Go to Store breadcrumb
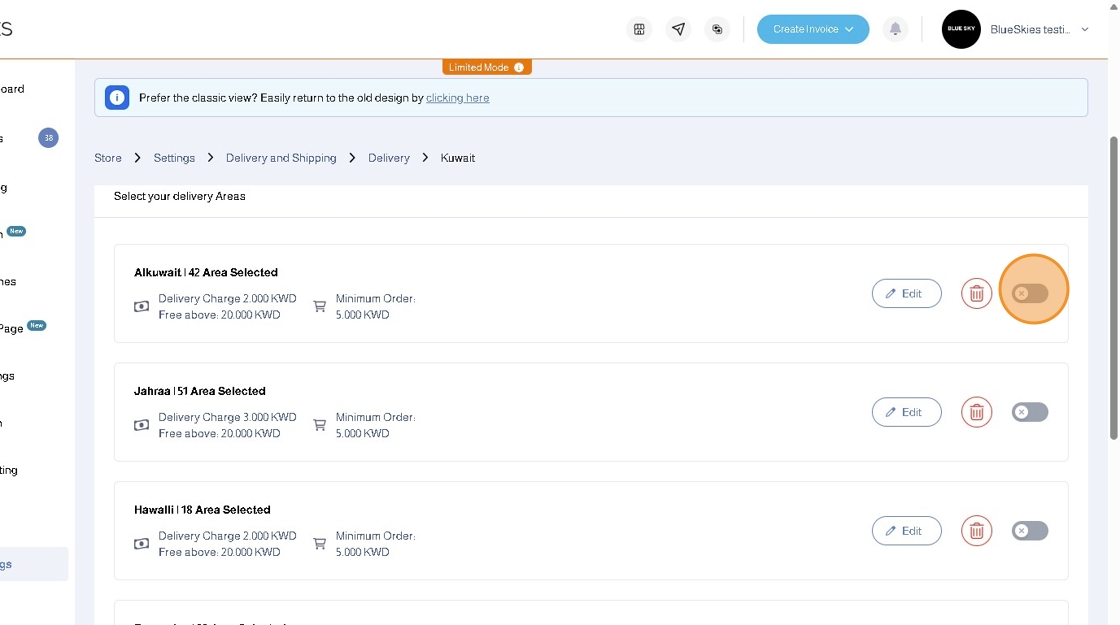The image size is (1120, 625). (108, 158)
